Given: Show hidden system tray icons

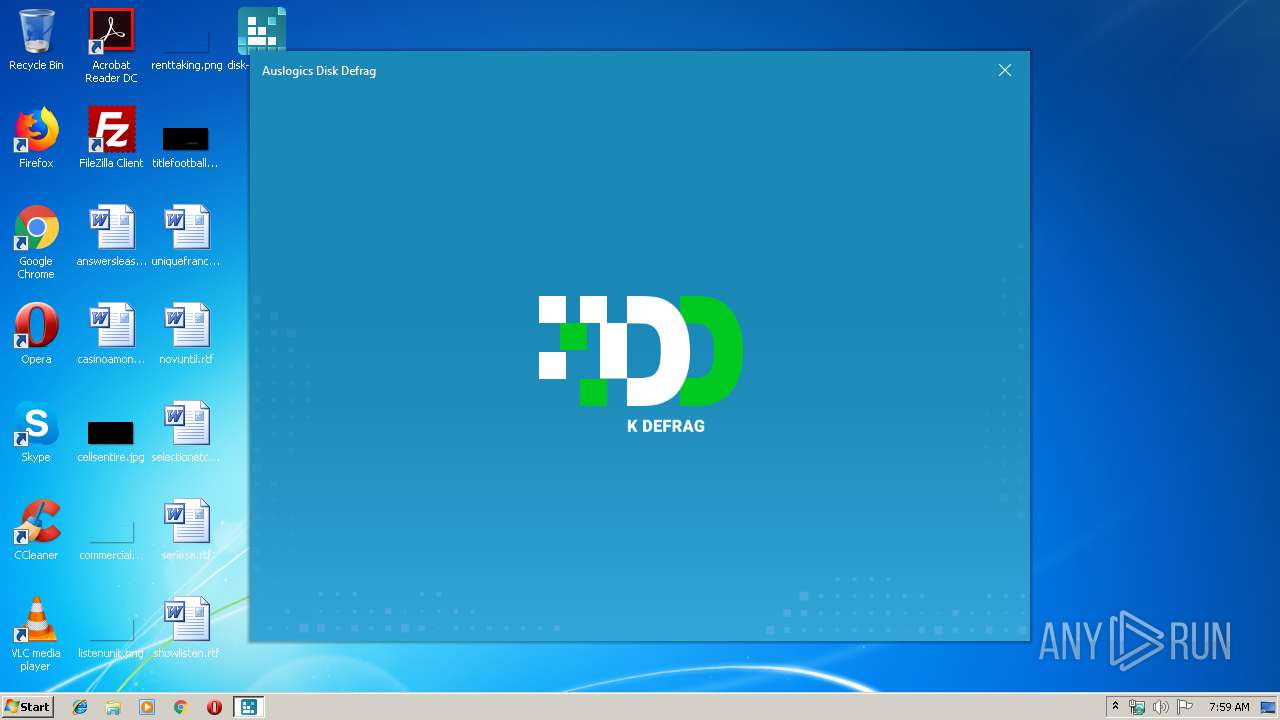Looking at the screenshot, I should pyautogui.click(x=1115, y=707).
